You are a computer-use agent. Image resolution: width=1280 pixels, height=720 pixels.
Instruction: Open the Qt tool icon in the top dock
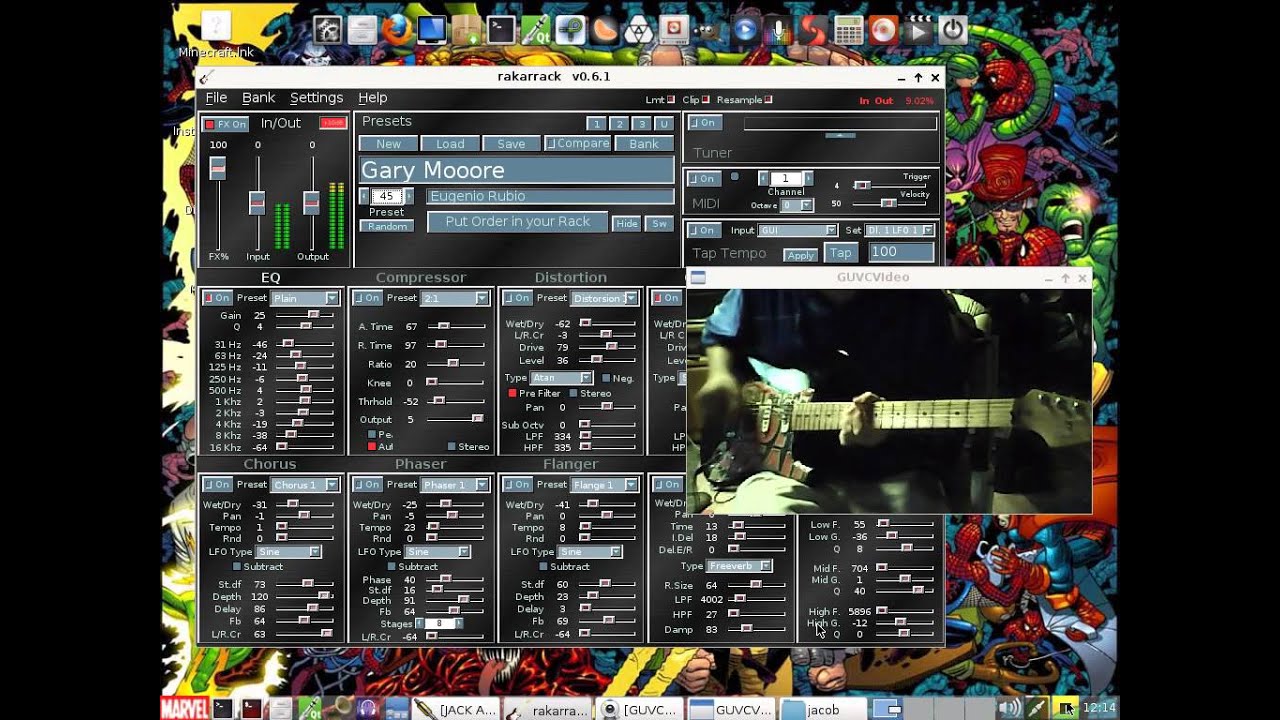[536, 29]
